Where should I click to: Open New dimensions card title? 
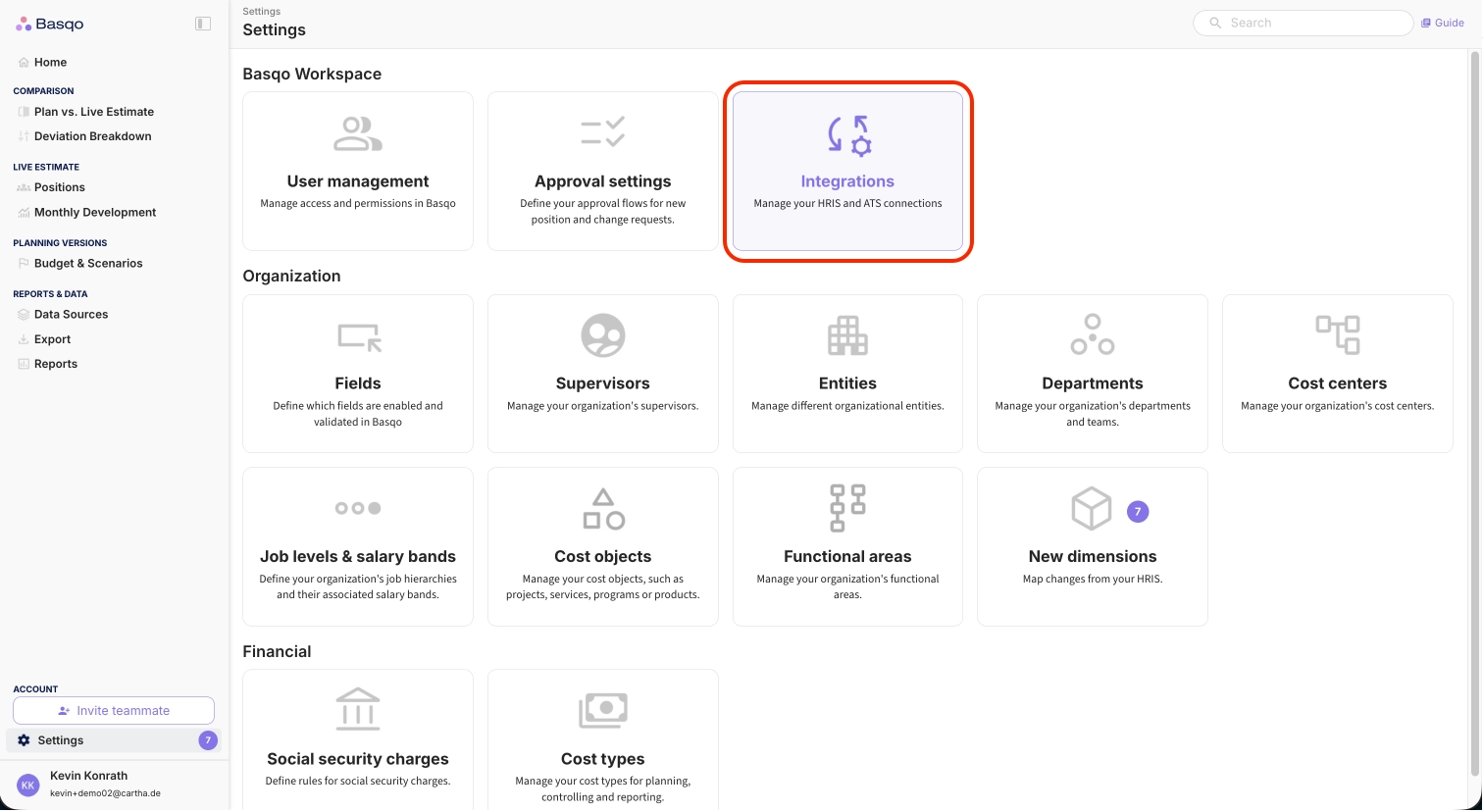pos(1093,556)
